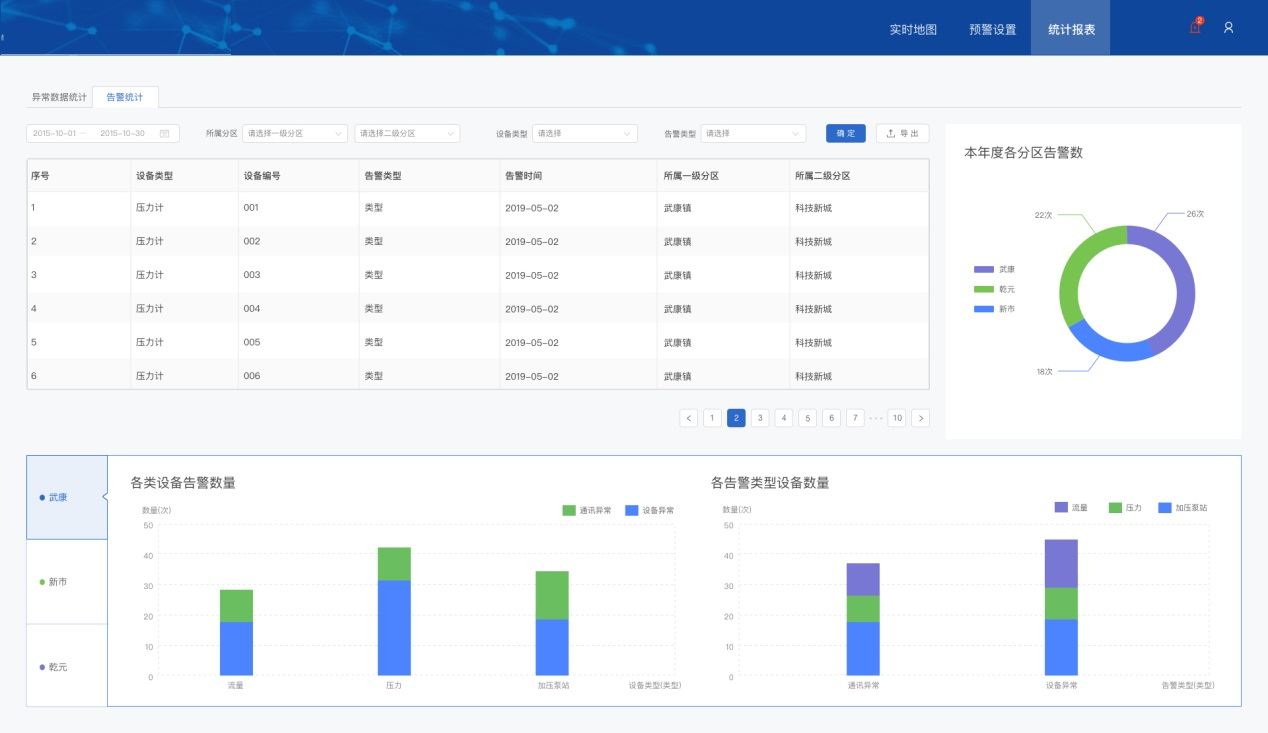Click the calendar icon in date range
The height and width of the screenshot is (733, 1268).
pos(164,133)
